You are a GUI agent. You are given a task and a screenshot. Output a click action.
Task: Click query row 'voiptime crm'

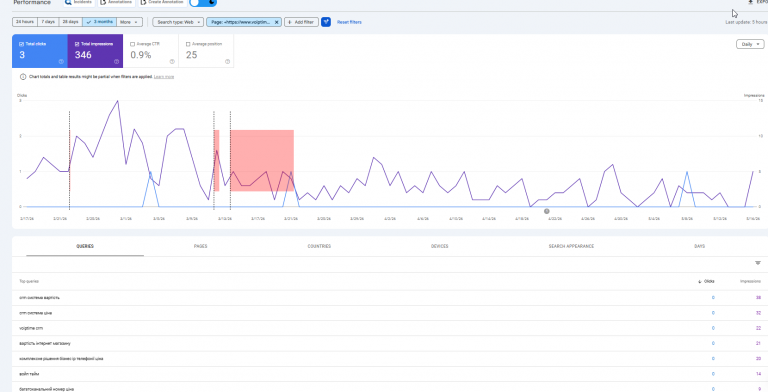[390, 328]
